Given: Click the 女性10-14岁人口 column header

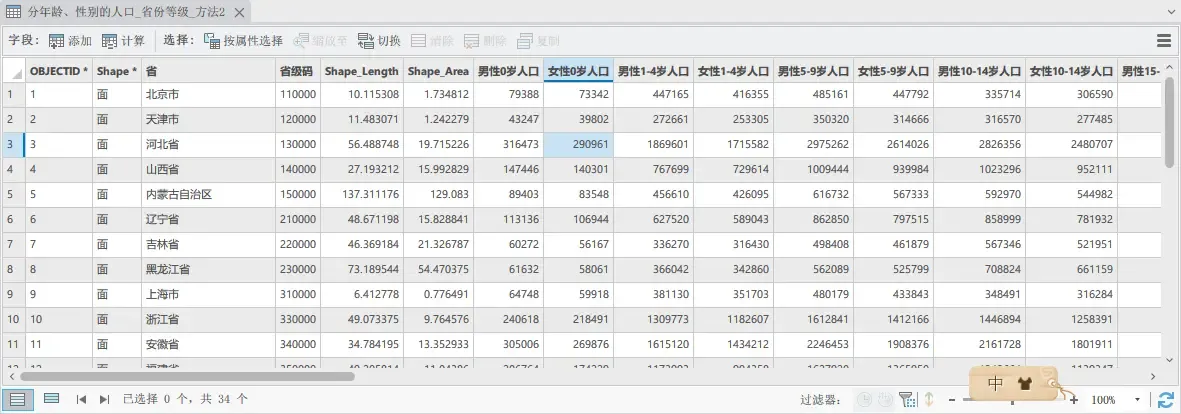Looking at the screenshot, I should pos(1071,72).
